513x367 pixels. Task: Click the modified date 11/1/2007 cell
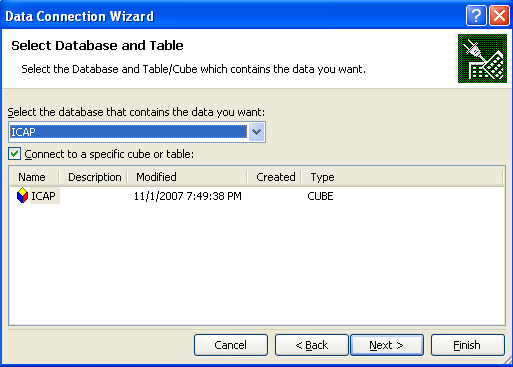188,196
